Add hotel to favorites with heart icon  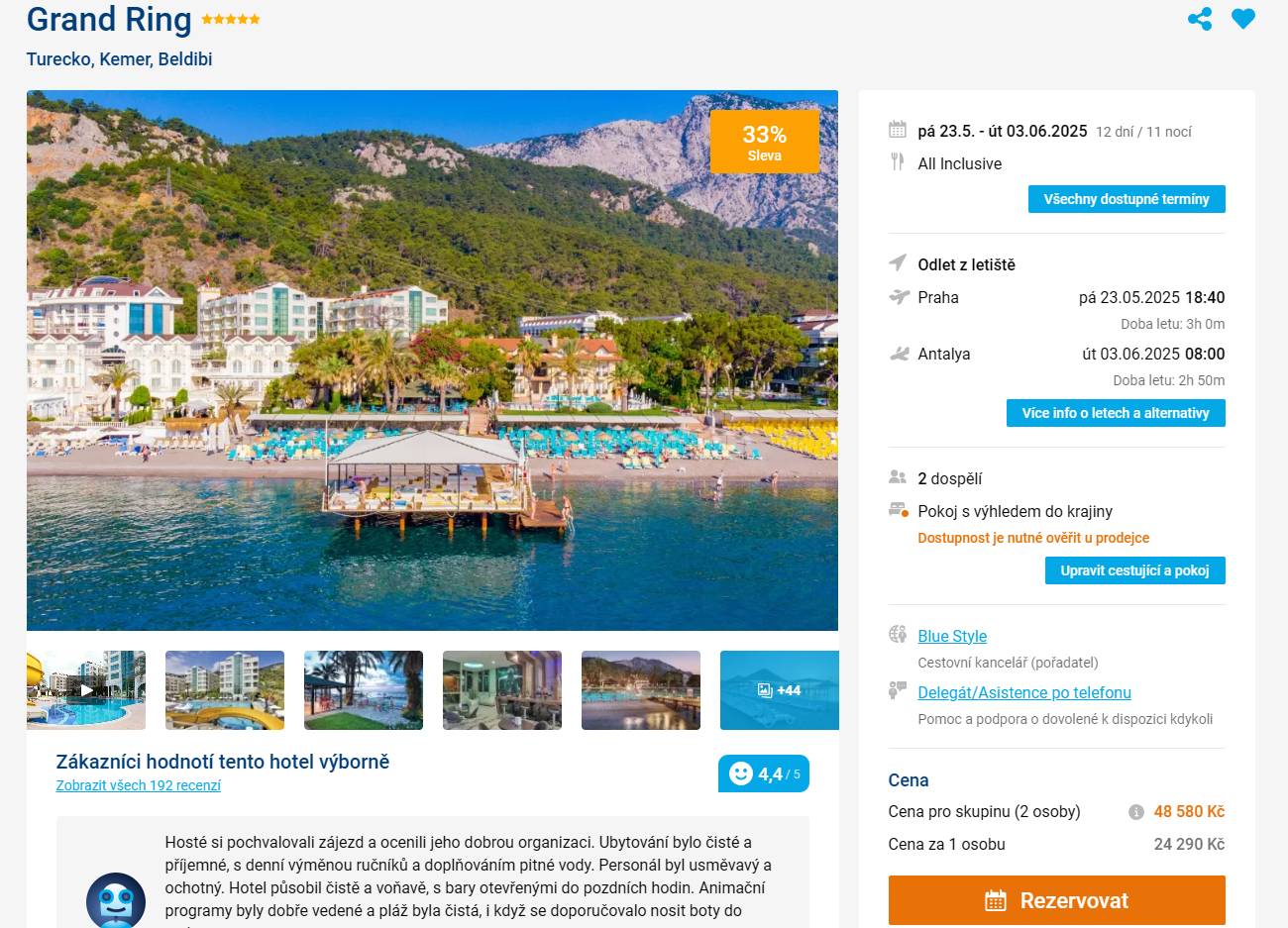pyautogui.click(x=1243, y=19)
